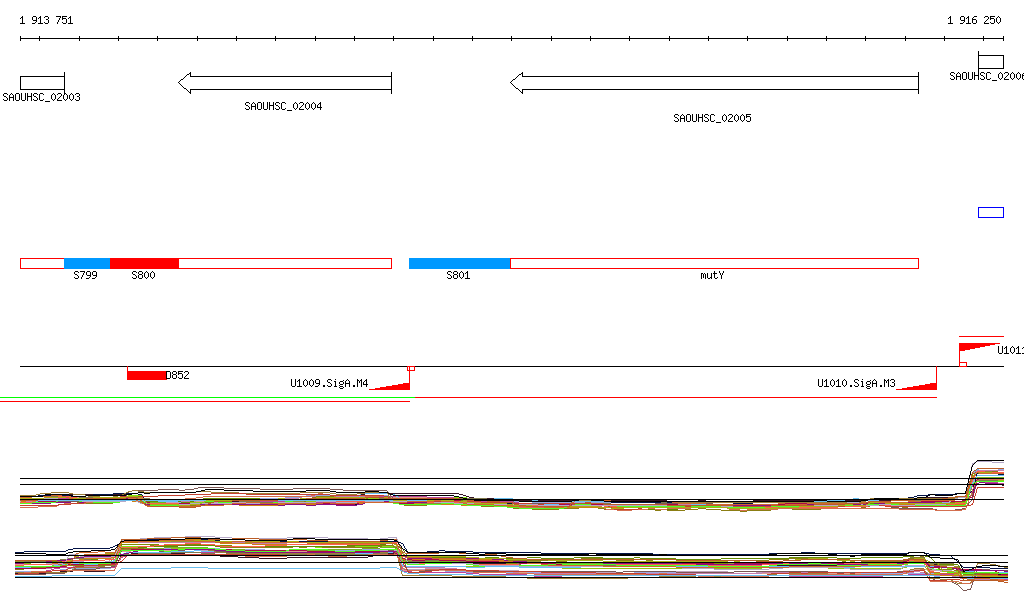This screenshot has width=1024, height=611.
Task: Click the D852 label text
Action: click(178, 375)
